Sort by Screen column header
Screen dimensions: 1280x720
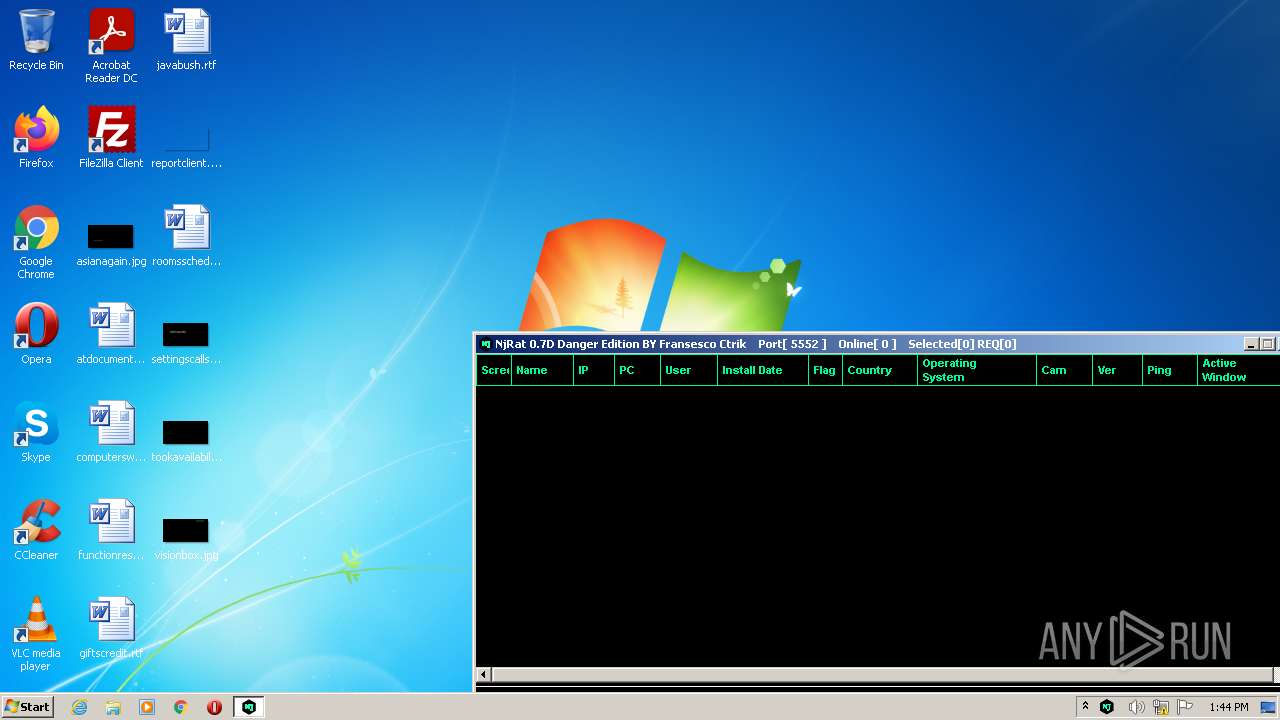[x=494, y=370]
